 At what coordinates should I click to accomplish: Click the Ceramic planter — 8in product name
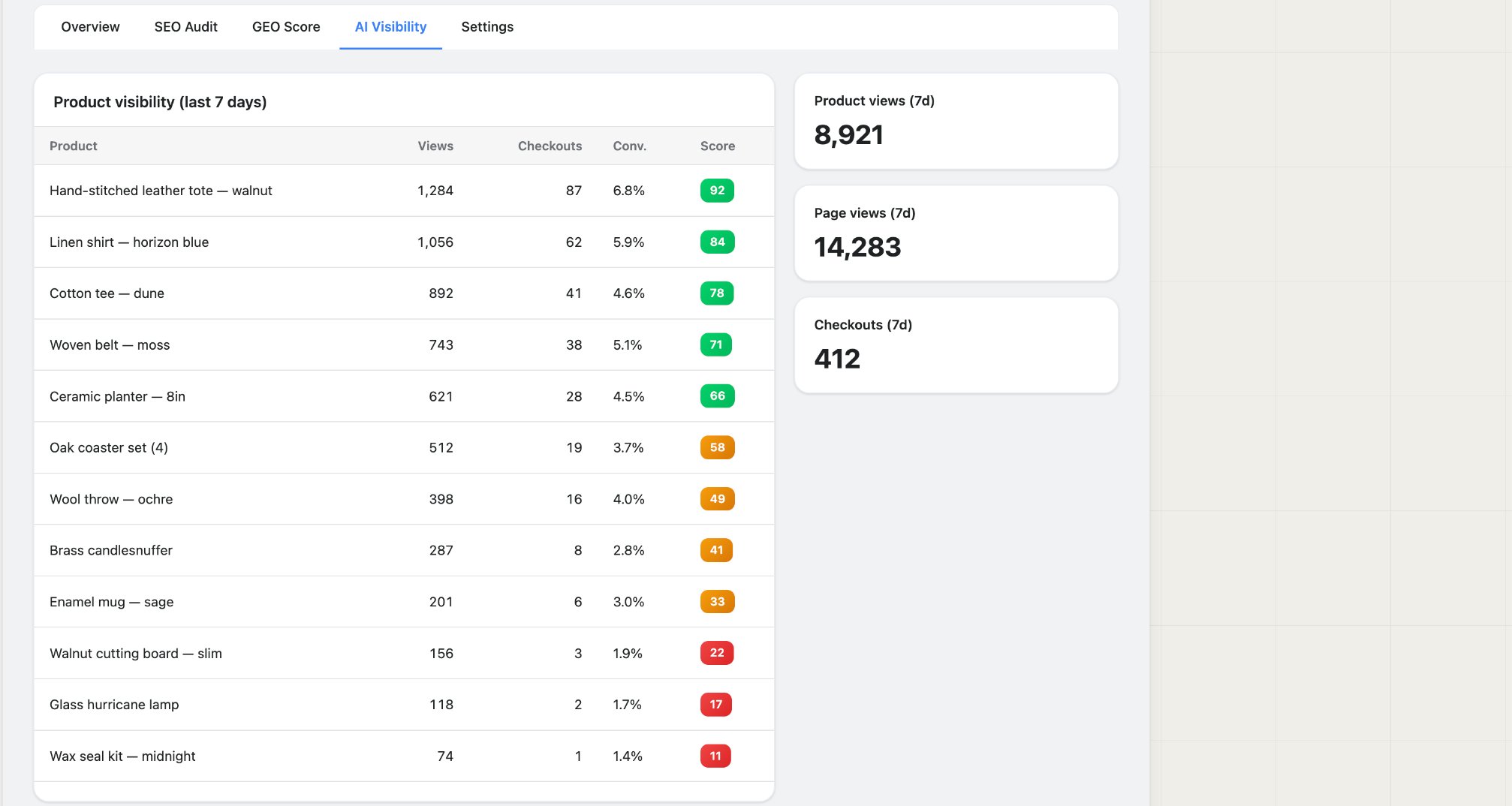tap(116, 396)
